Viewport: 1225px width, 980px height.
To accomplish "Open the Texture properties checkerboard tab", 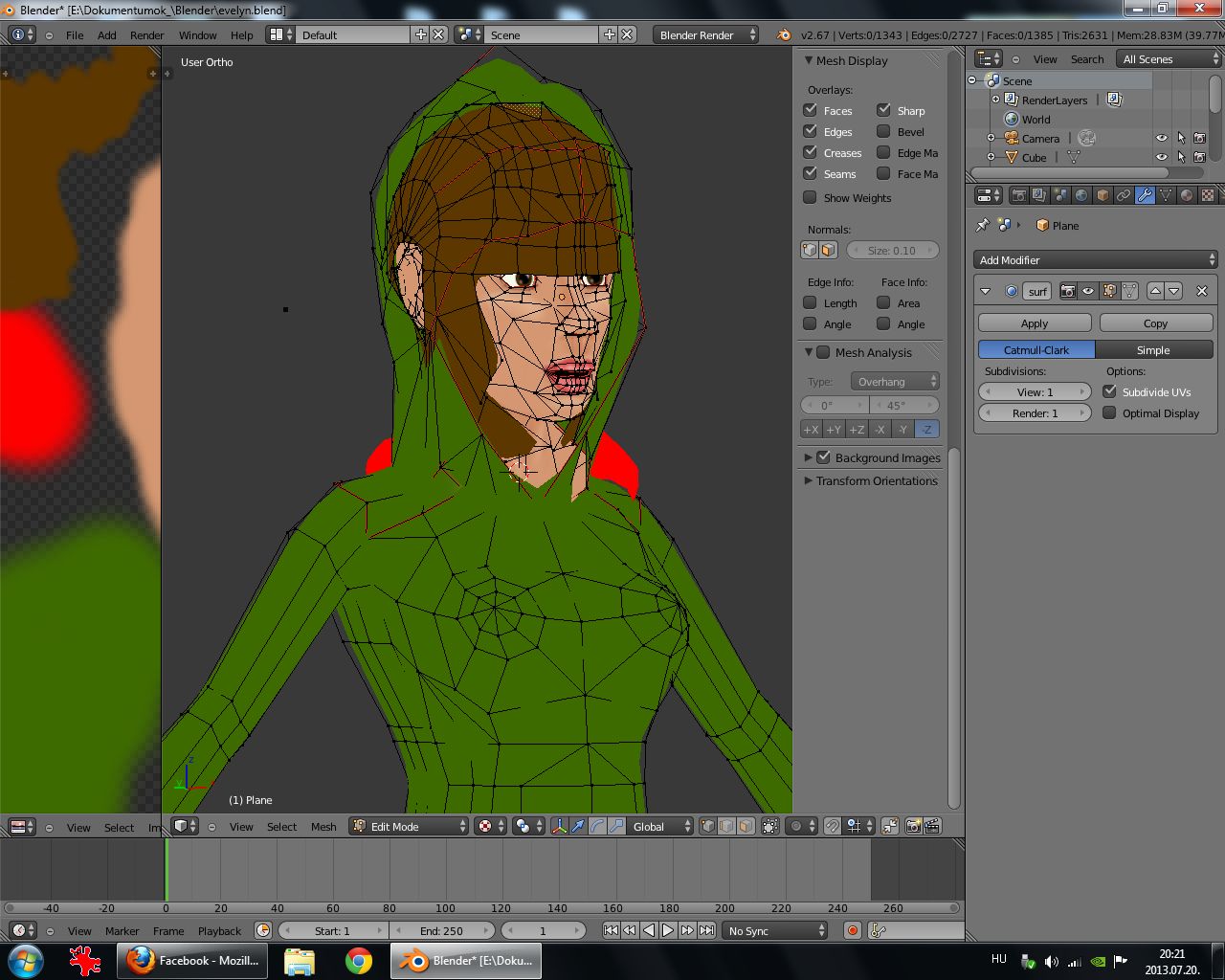I will click(x=1208, y=195).
